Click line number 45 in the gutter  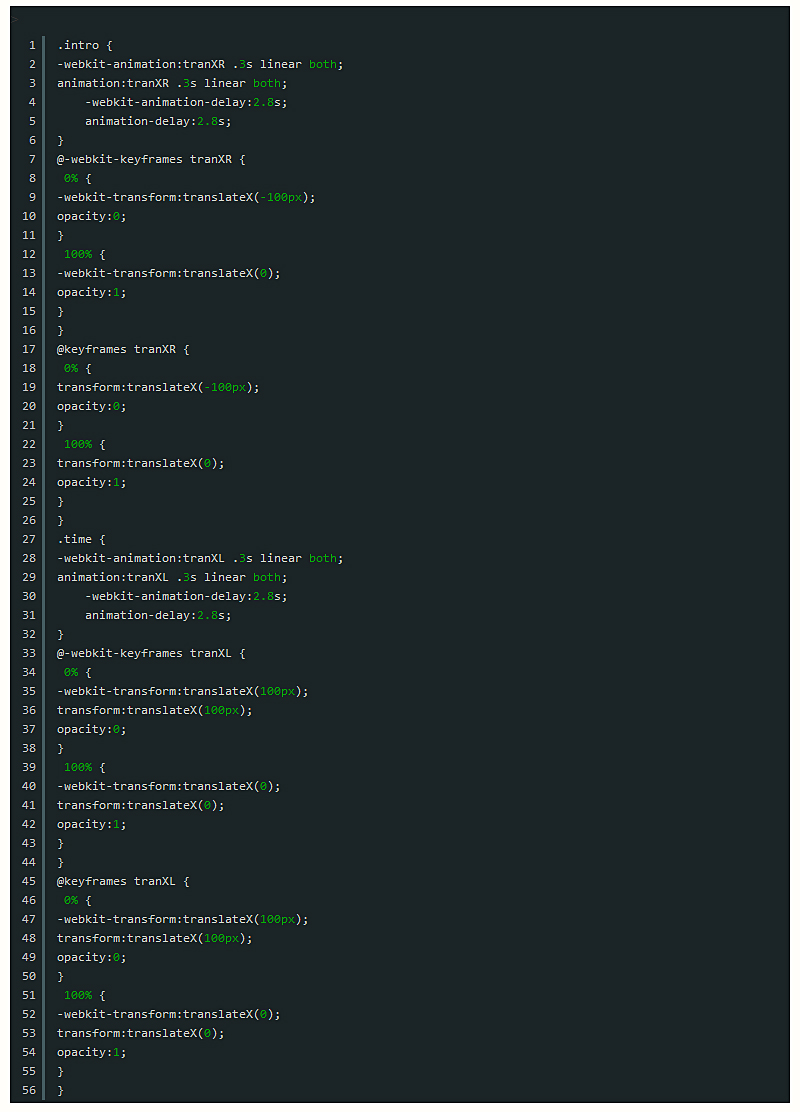(x=28, y=881)
